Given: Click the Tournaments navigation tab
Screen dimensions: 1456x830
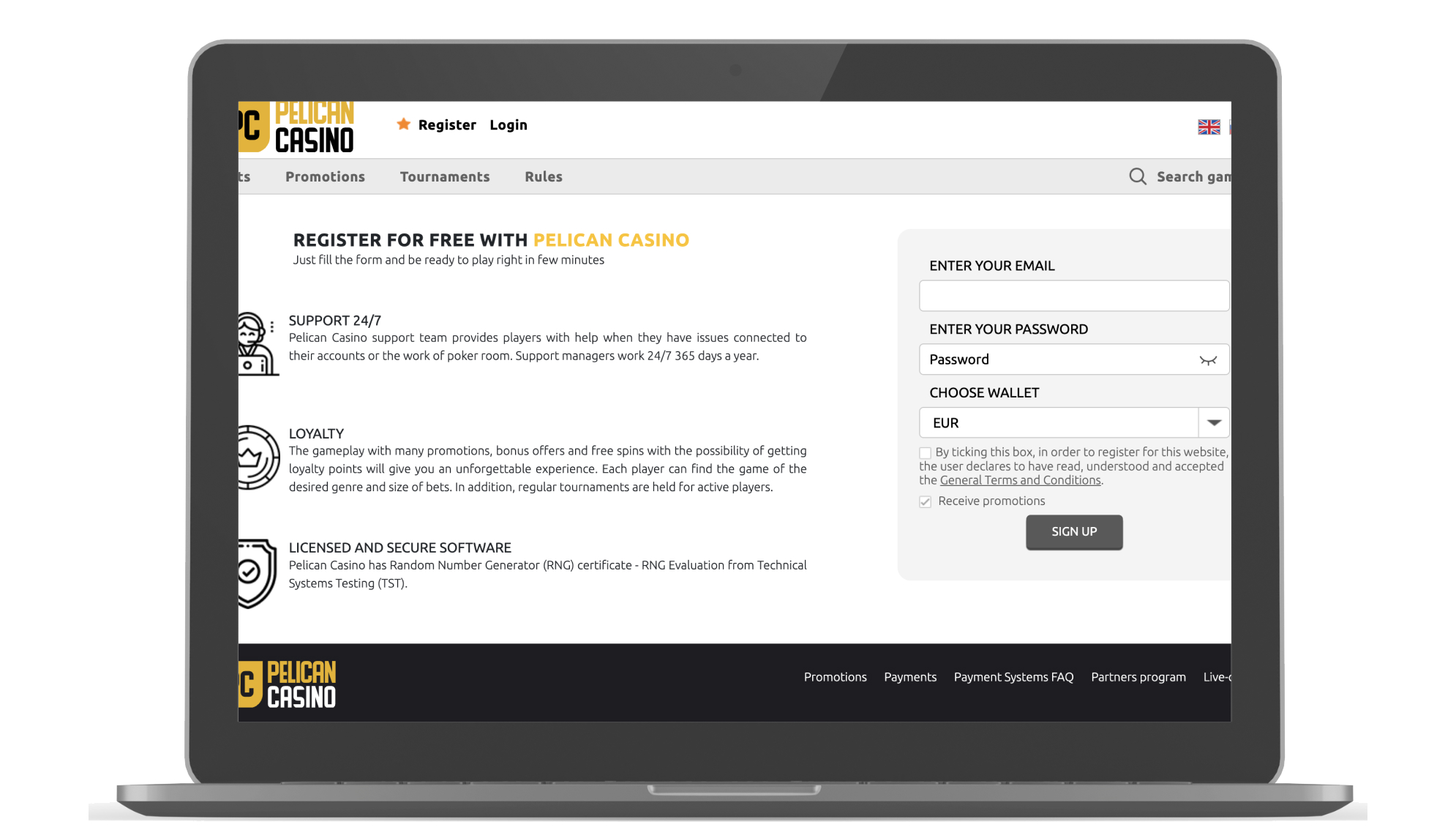Looking at the screenshot, I should (x=445, y=176).
